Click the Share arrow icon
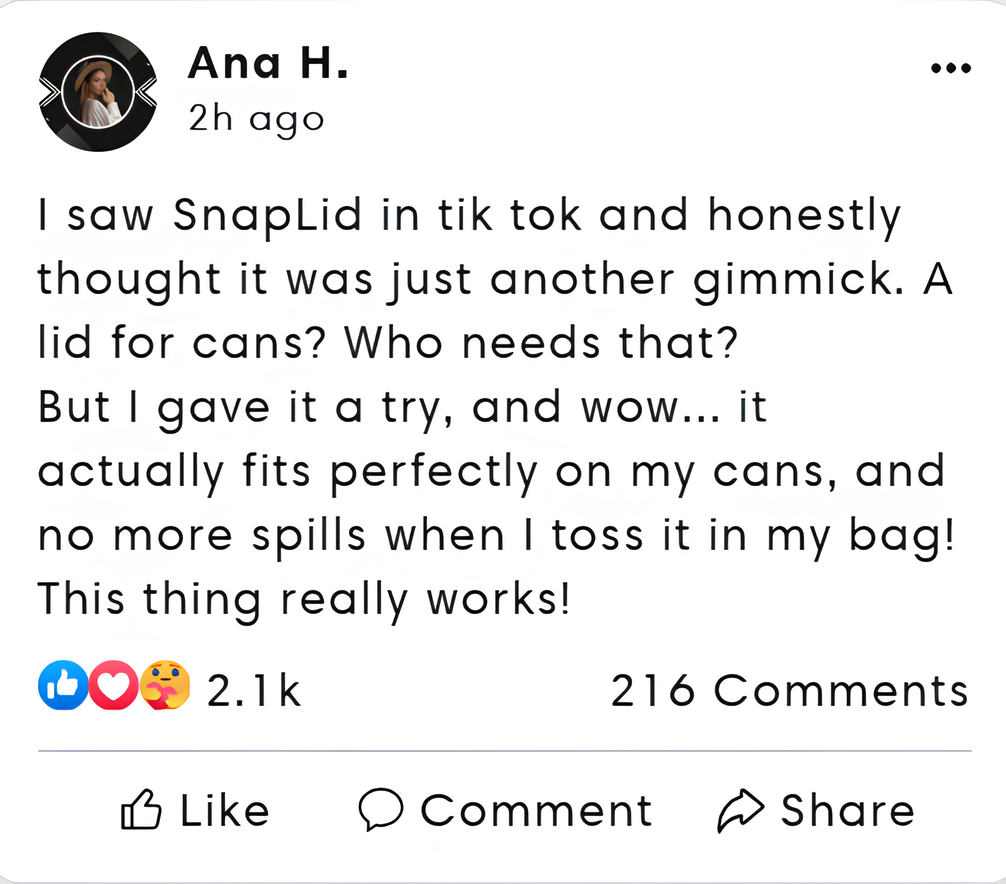 click(x=741, y=811)
